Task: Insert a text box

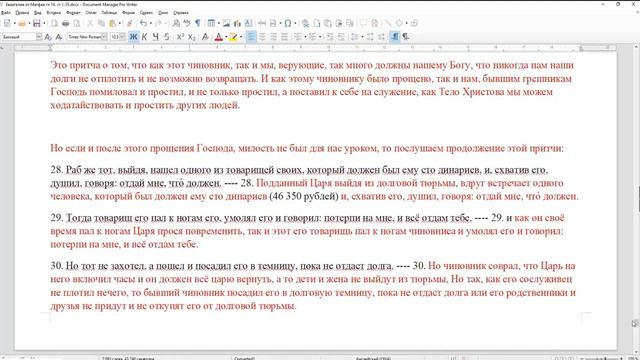Action: (x=248, y=24)
